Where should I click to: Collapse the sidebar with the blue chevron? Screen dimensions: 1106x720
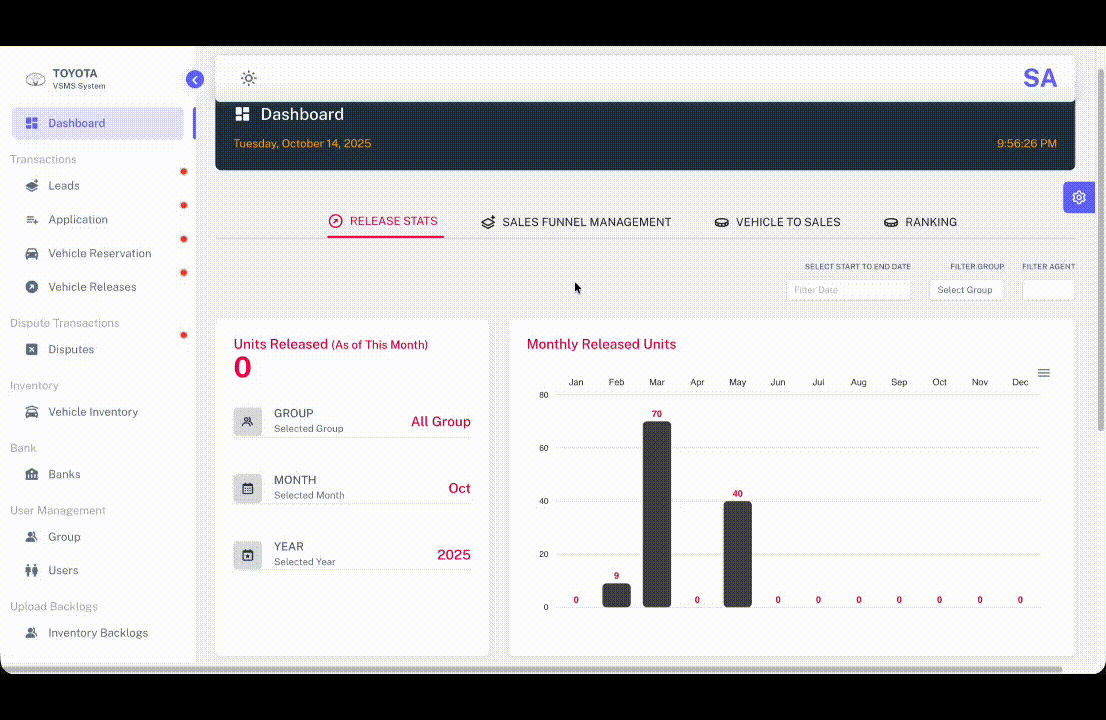(x=195, y=78)
